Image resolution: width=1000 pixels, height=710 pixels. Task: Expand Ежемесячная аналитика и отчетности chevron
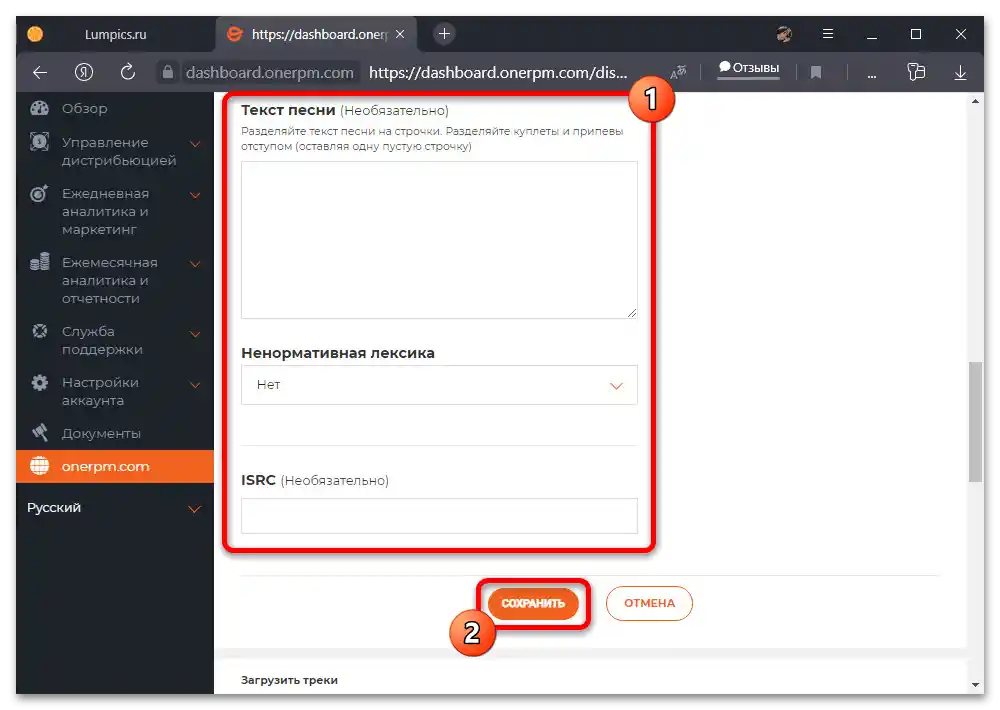pyautogui.click(x=195, y=263)
